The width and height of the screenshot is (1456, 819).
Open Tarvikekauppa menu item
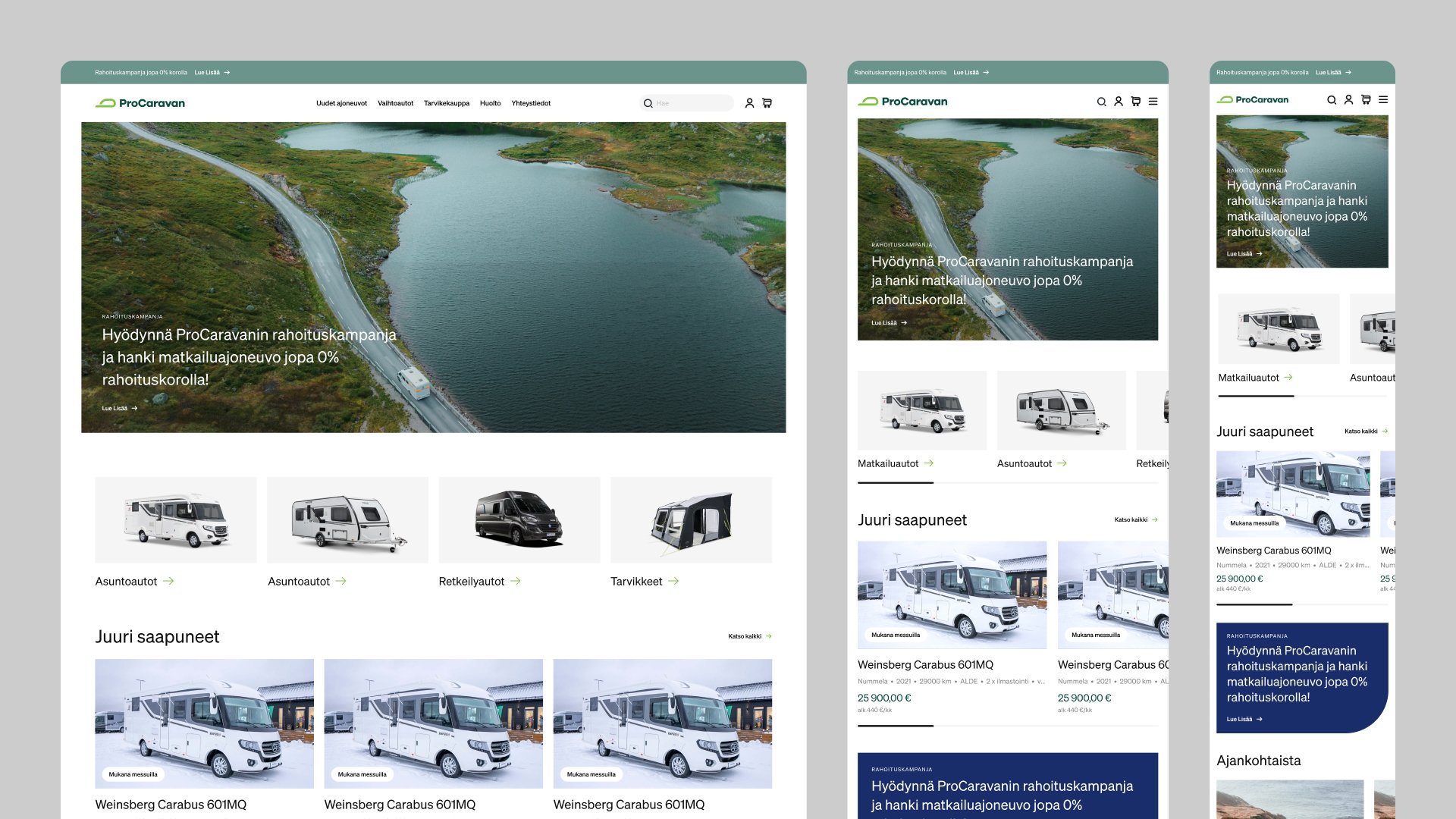447,103
